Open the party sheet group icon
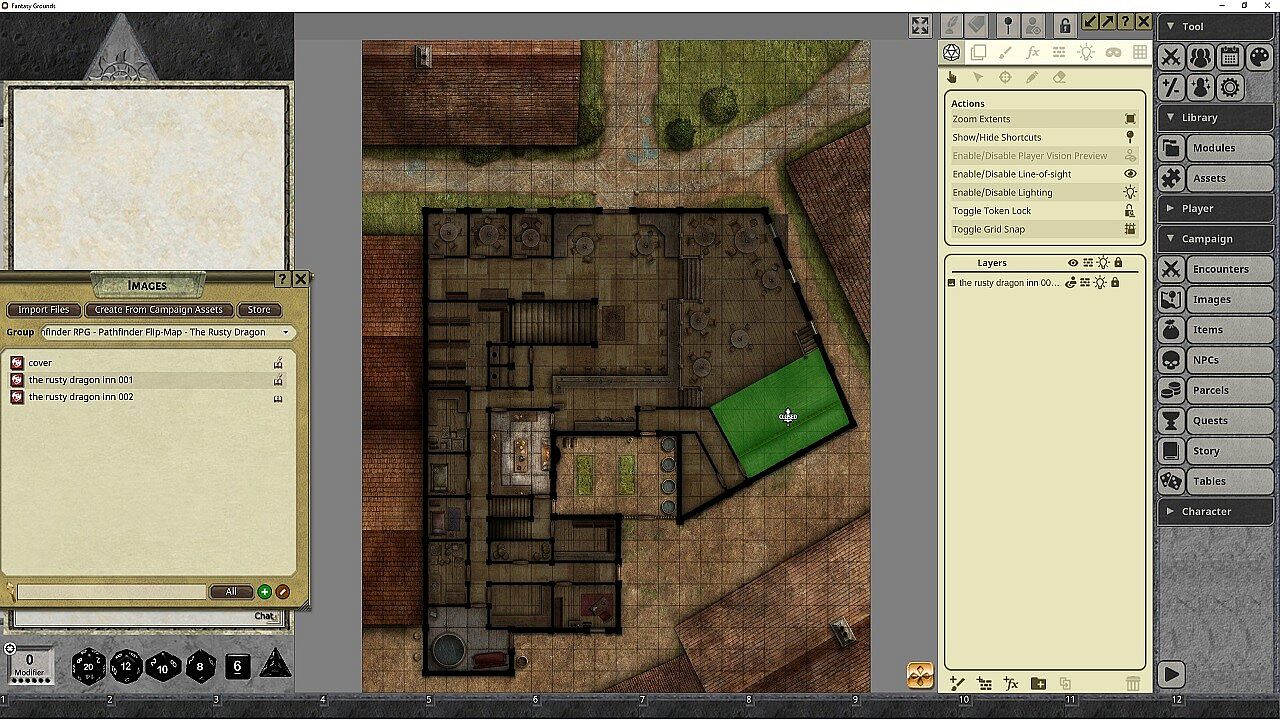Screen dimensions: 1280x720 pyautogui.click(x=1200, y=57)
